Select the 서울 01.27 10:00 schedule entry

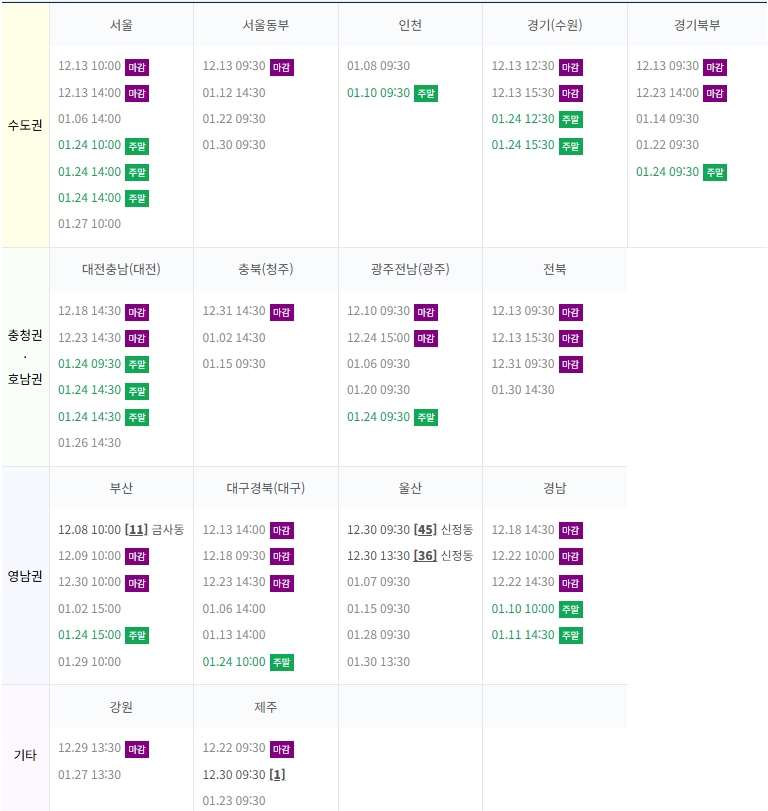pos(89,224)
